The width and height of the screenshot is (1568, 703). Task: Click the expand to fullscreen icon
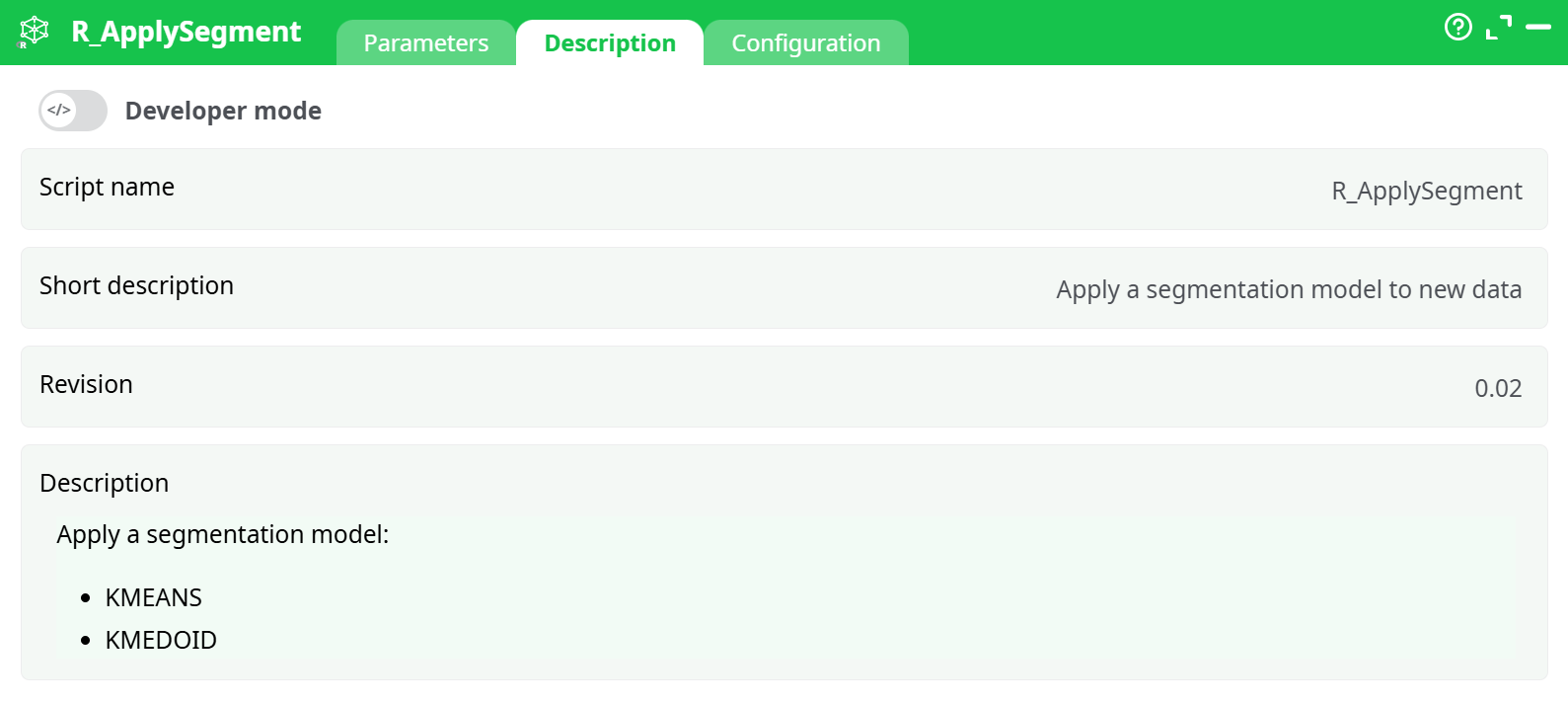[x=1498, y=27]
